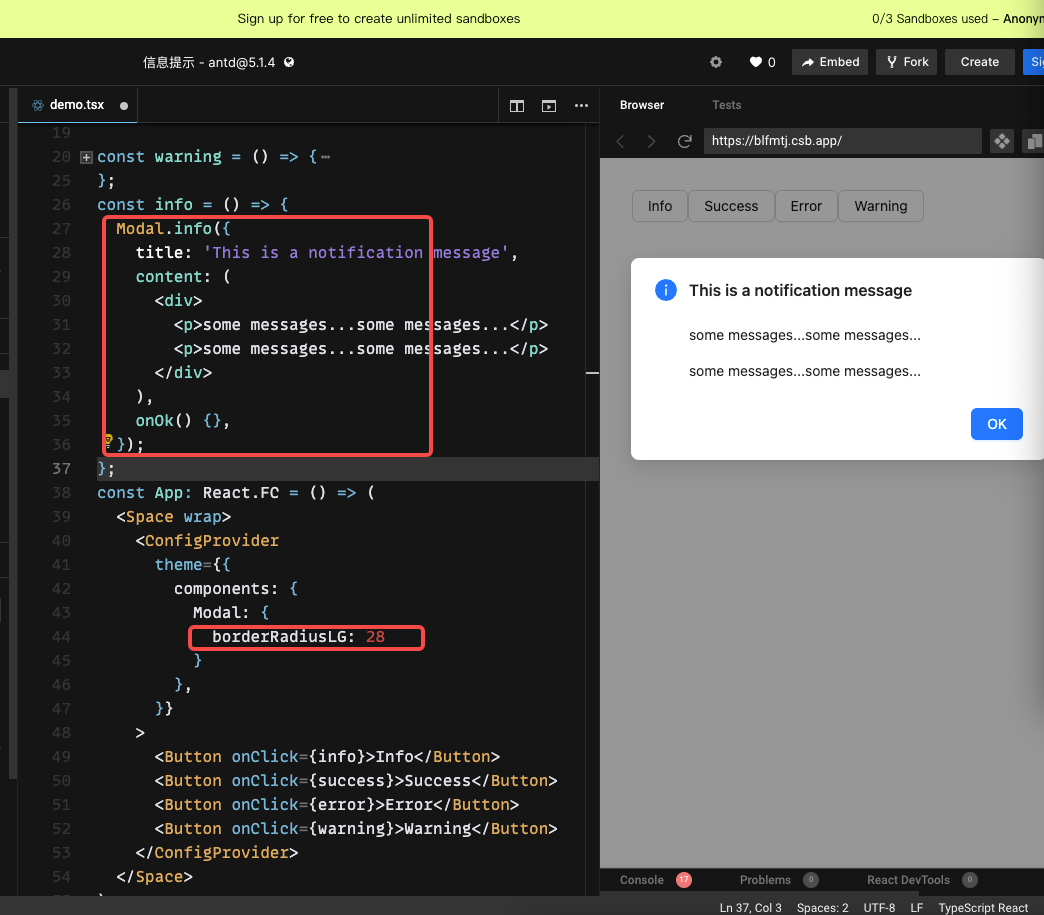Viewport: 1044px width, 915px height.
Task: Click inside the browser URL address field
Action: [x=843, y=141]
